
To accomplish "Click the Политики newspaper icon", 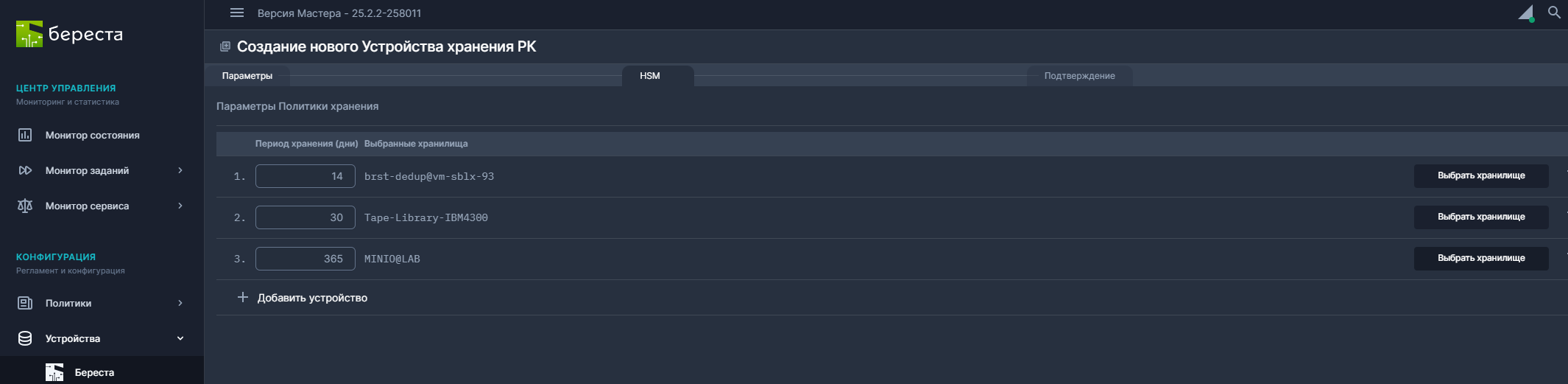I will [x=25, y=303].
